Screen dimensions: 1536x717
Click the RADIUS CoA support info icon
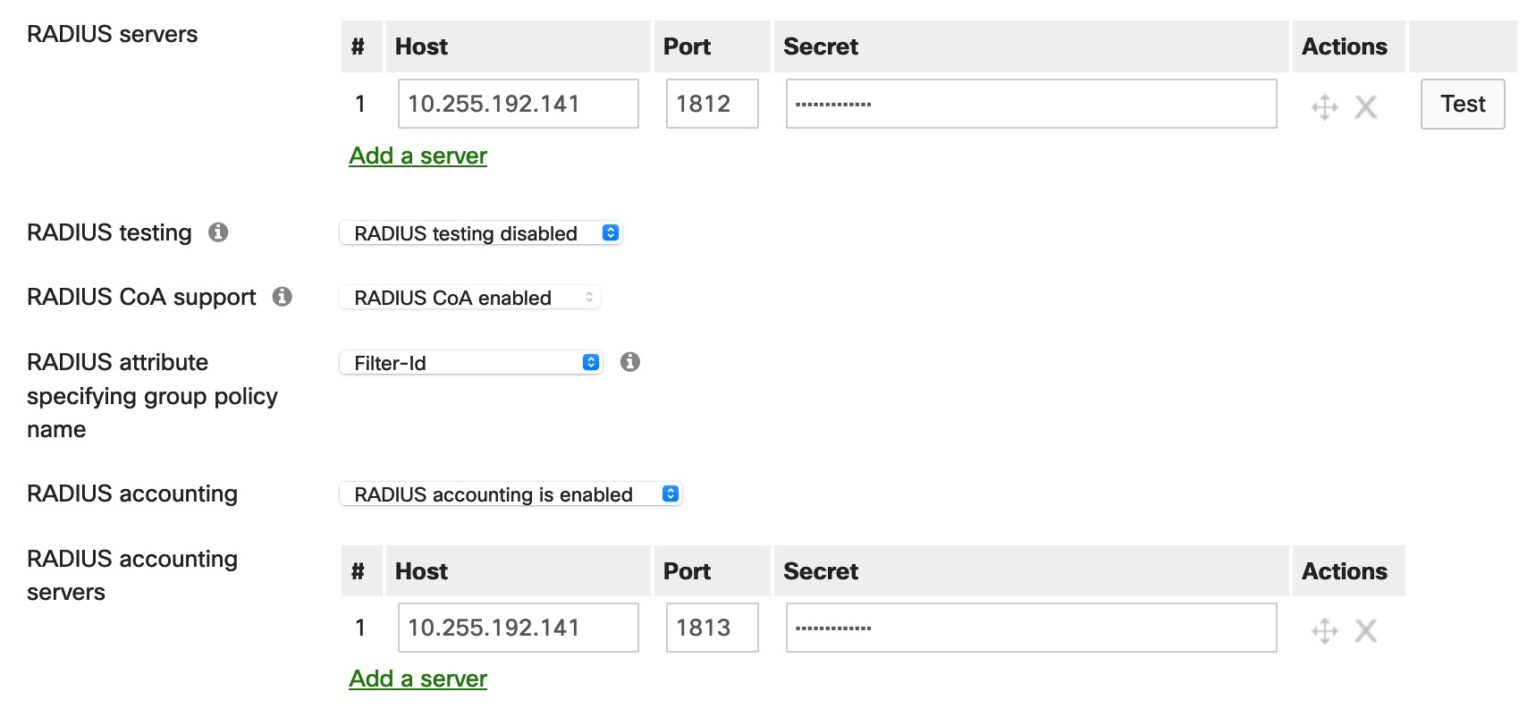click(x=283, y=296)
